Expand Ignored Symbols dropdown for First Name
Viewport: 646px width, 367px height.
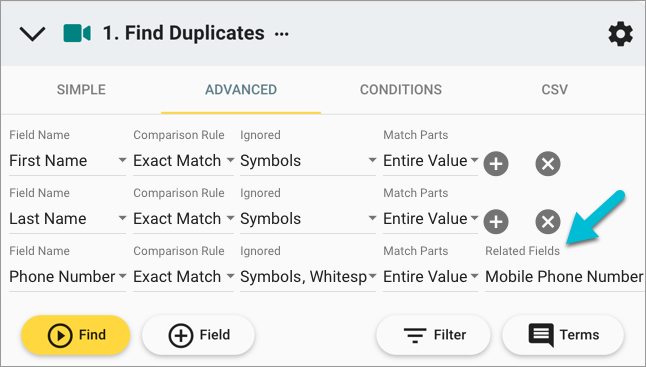pyautogui.click(x=308, y=161)
